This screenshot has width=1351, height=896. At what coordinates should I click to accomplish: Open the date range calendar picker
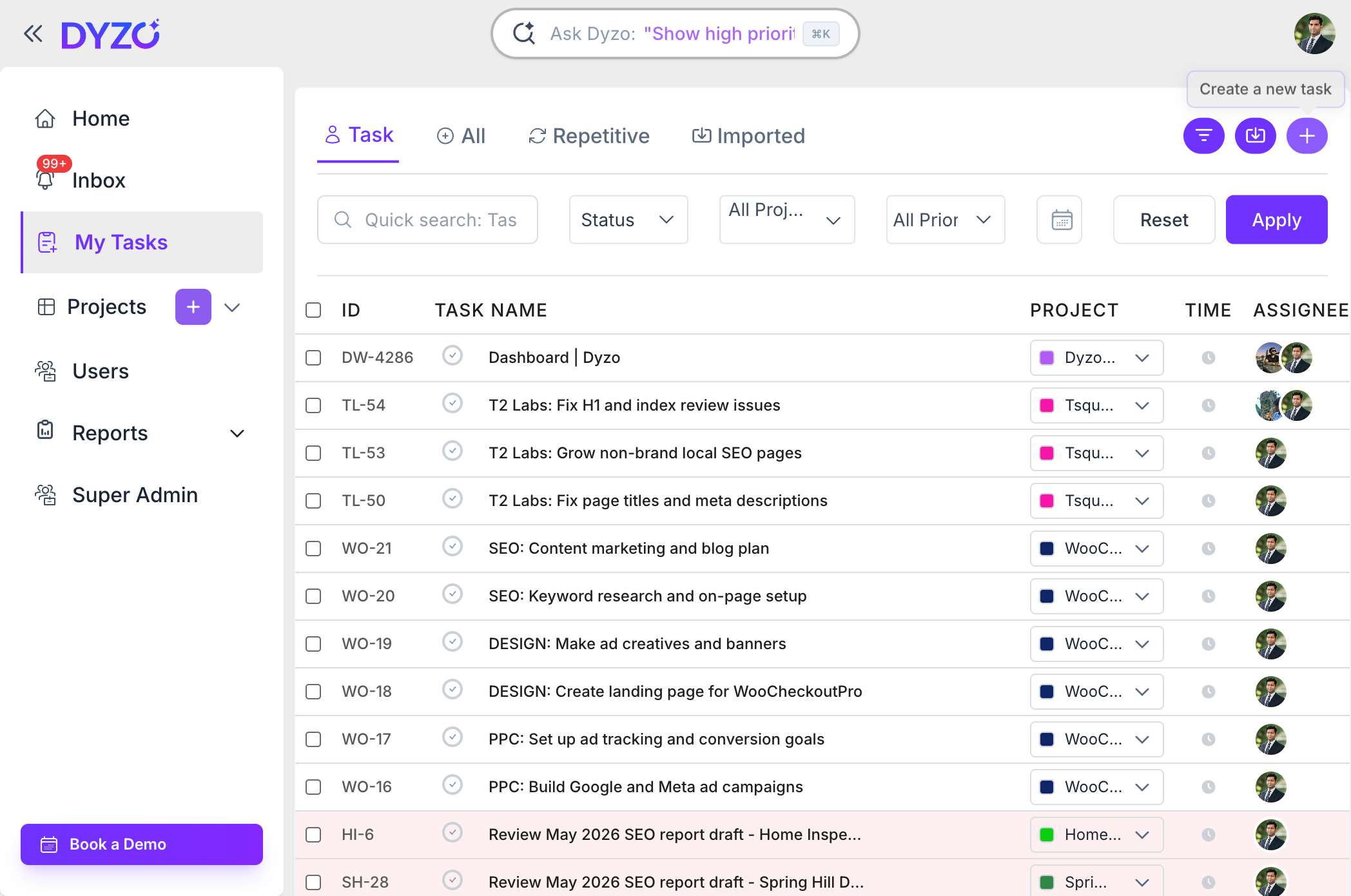[x=1060, y=220]
